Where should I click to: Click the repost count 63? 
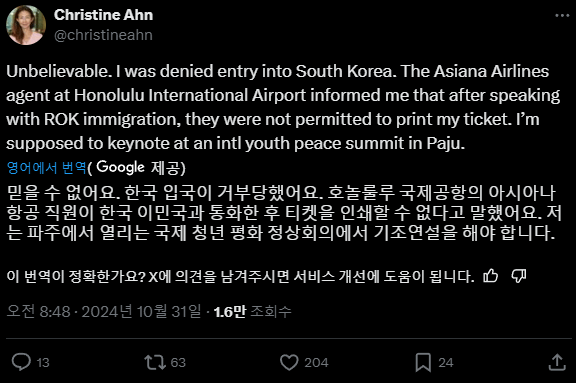(x=178, y=363)
